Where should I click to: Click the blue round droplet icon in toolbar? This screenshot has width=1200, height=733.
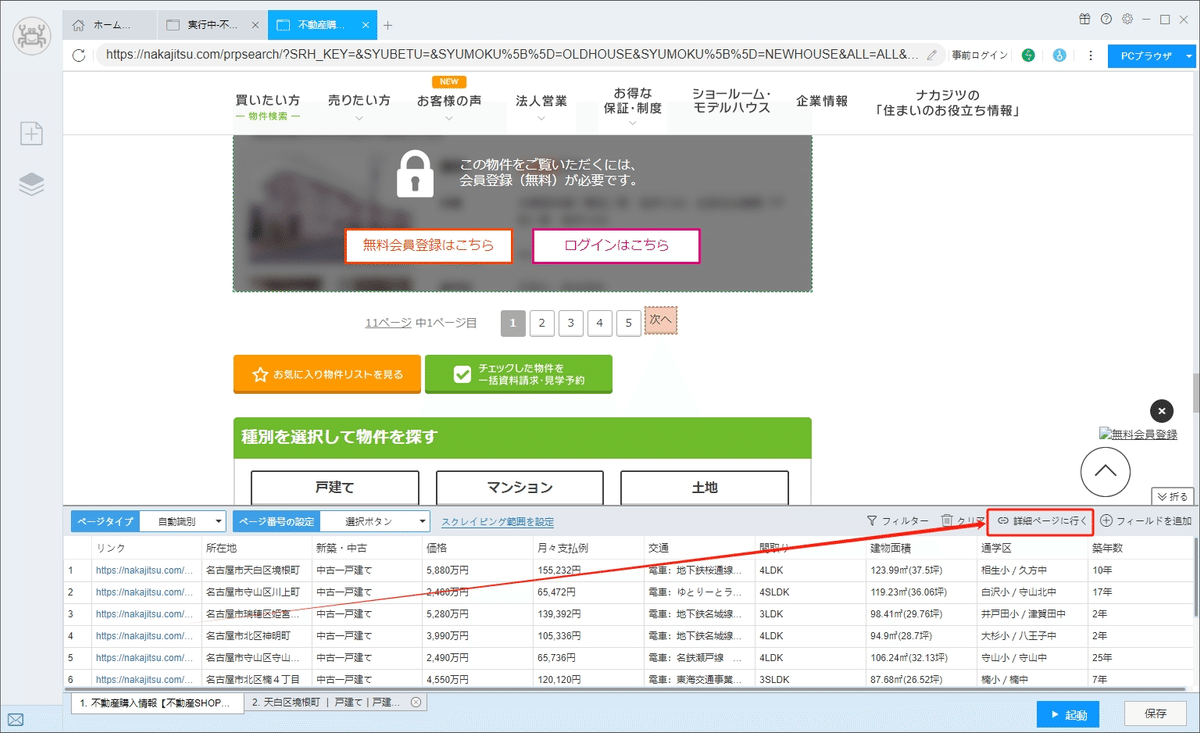(x=1059, y=56)
